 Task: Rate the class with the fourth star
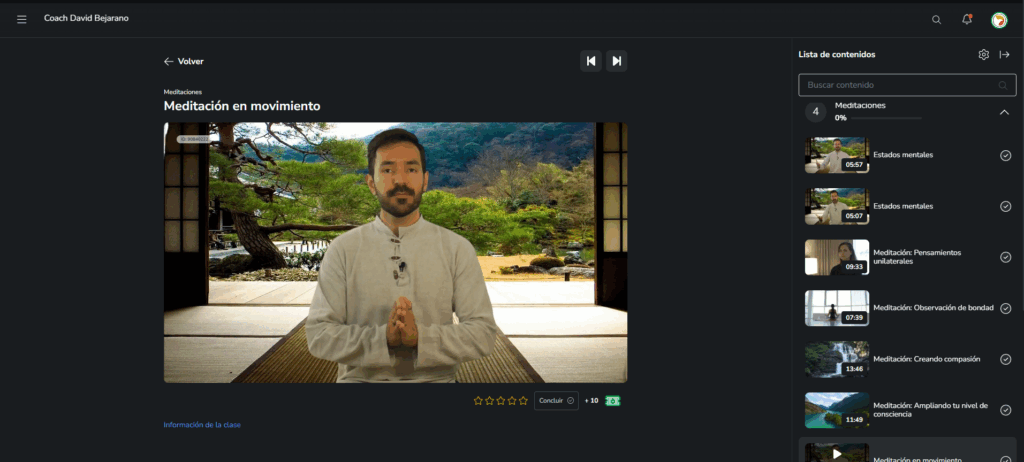[512, 401]
